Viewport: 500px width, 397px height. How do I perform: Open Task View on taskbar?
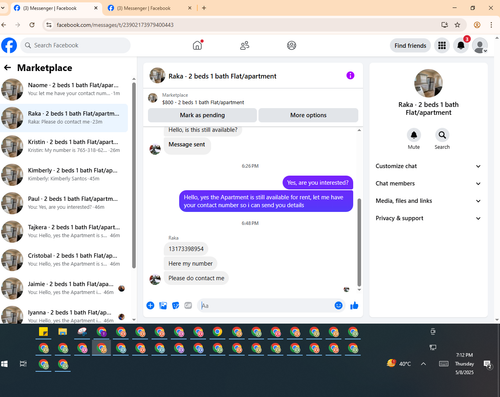23,364
